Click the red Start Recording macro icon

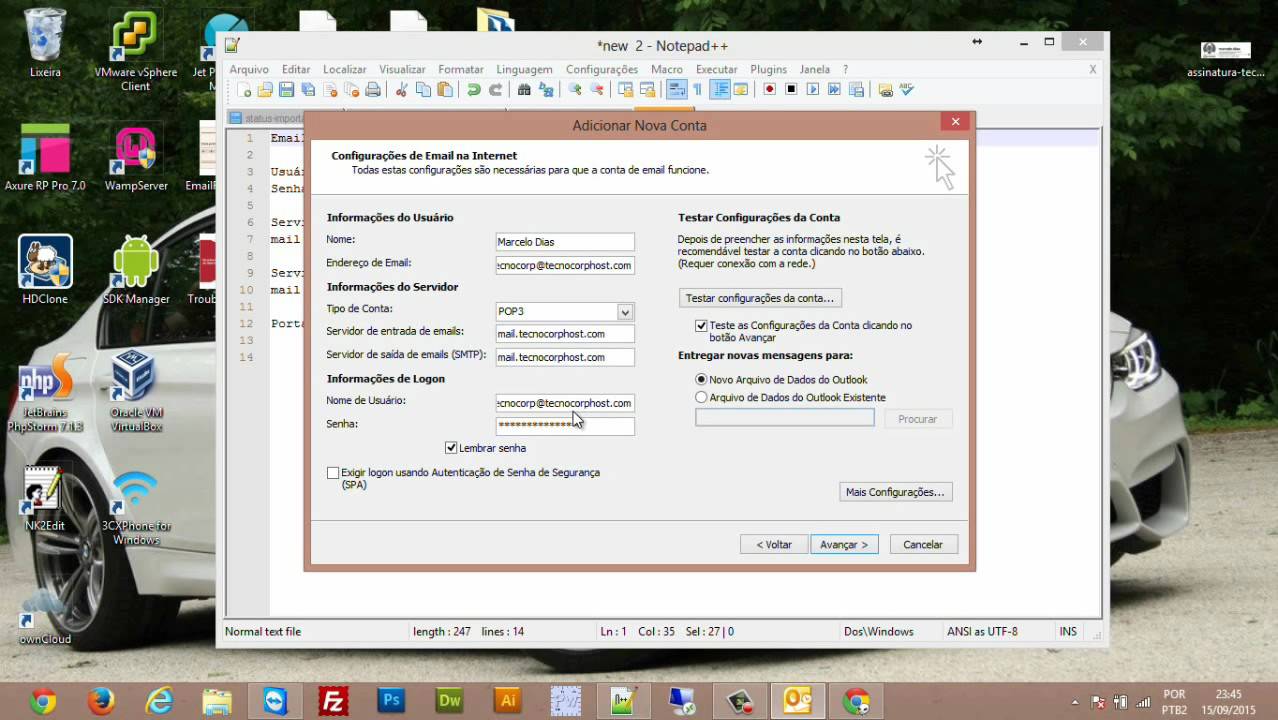769,89
